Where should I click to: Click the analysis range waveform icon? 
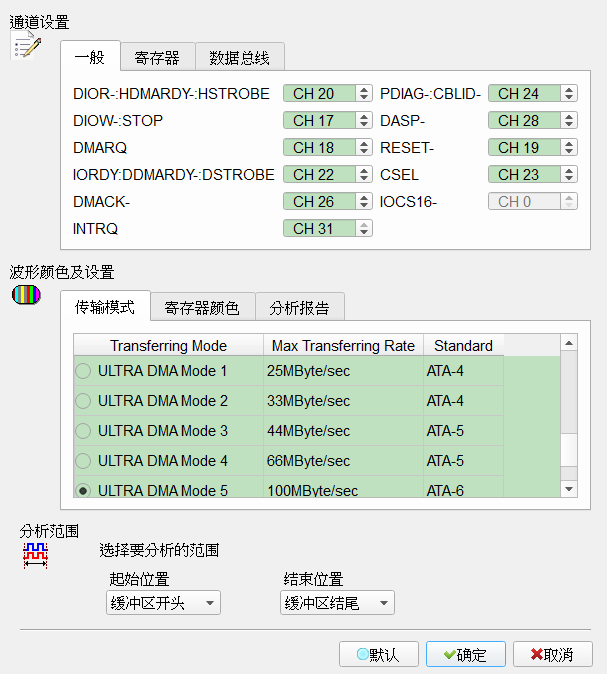pyautogui.click(x=35, y=555)
